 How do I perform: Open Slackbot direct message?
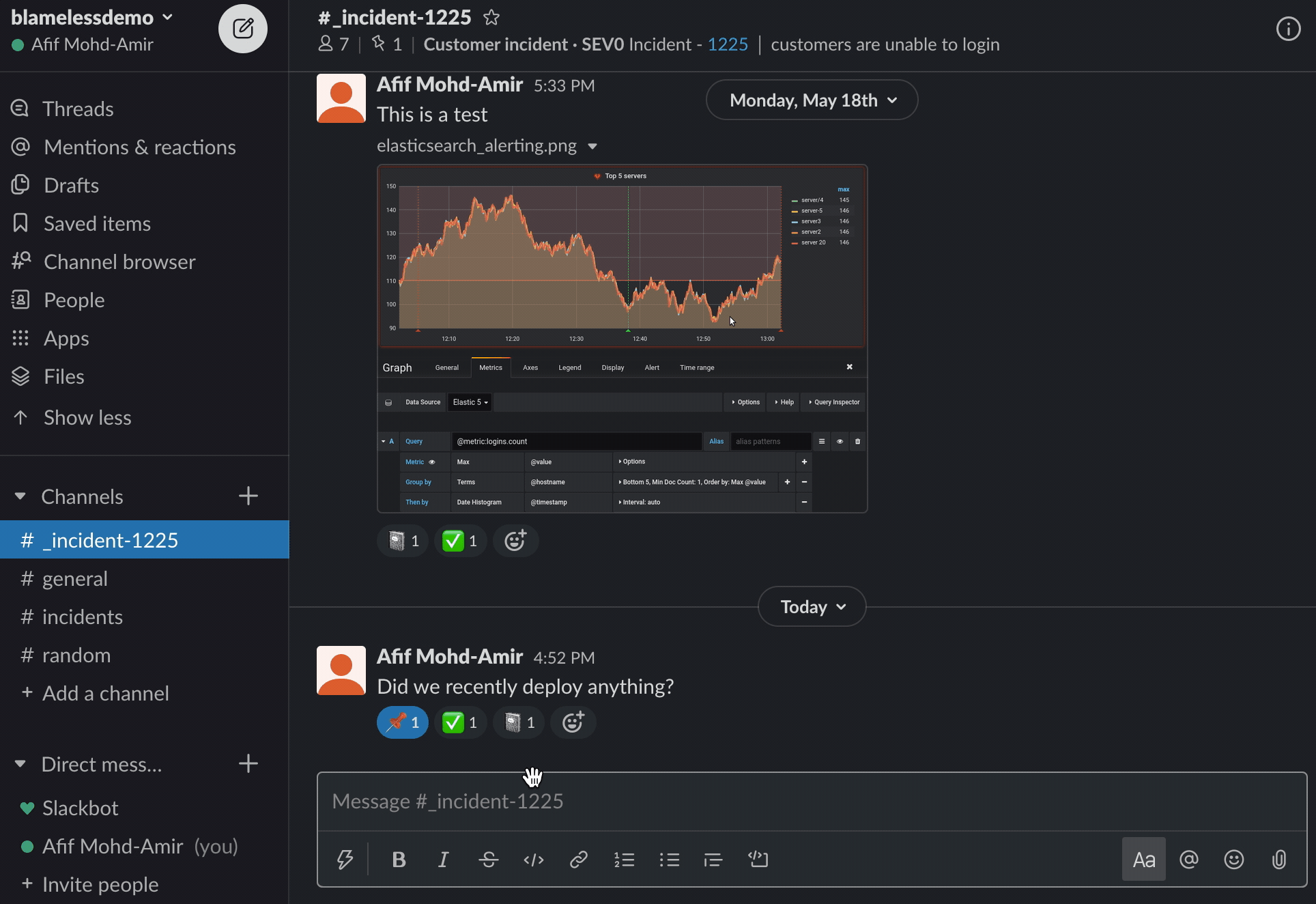[145, 808]
